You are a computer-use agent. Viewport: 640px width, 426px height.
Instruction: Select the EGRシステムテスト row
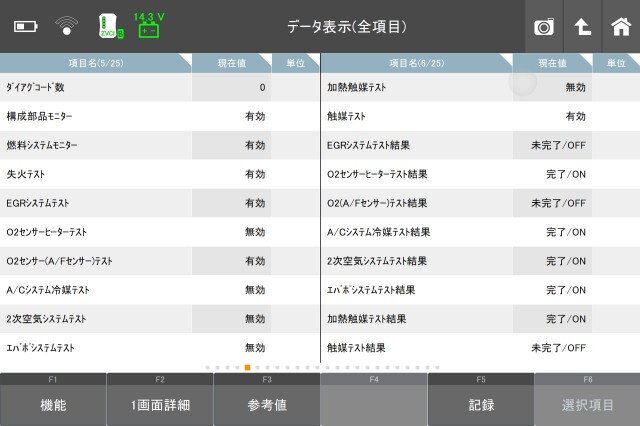pyautogui.click(x=160, y=203)
